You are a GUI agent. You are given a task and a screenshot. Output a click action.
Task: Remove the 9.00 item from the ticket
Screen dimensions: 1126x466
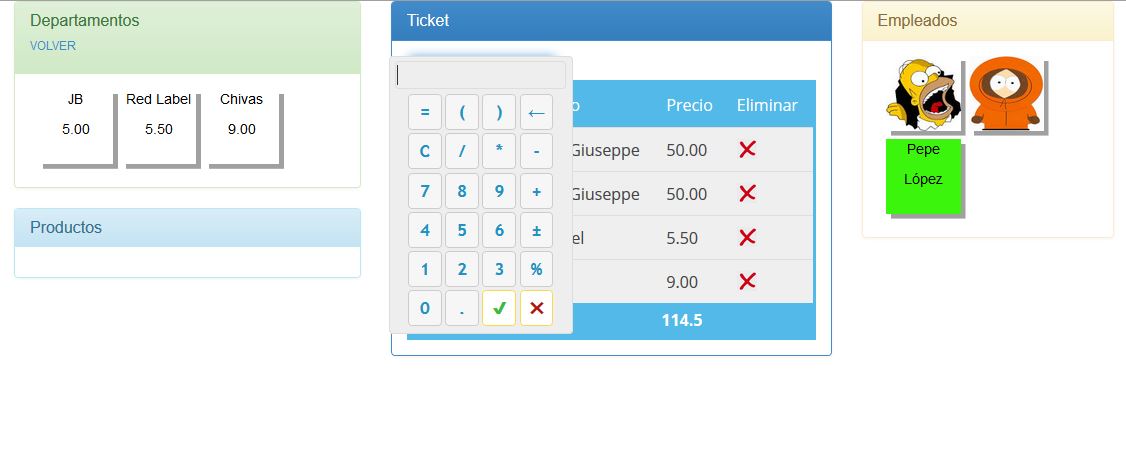pyautogui.click(x=748, y=281)
